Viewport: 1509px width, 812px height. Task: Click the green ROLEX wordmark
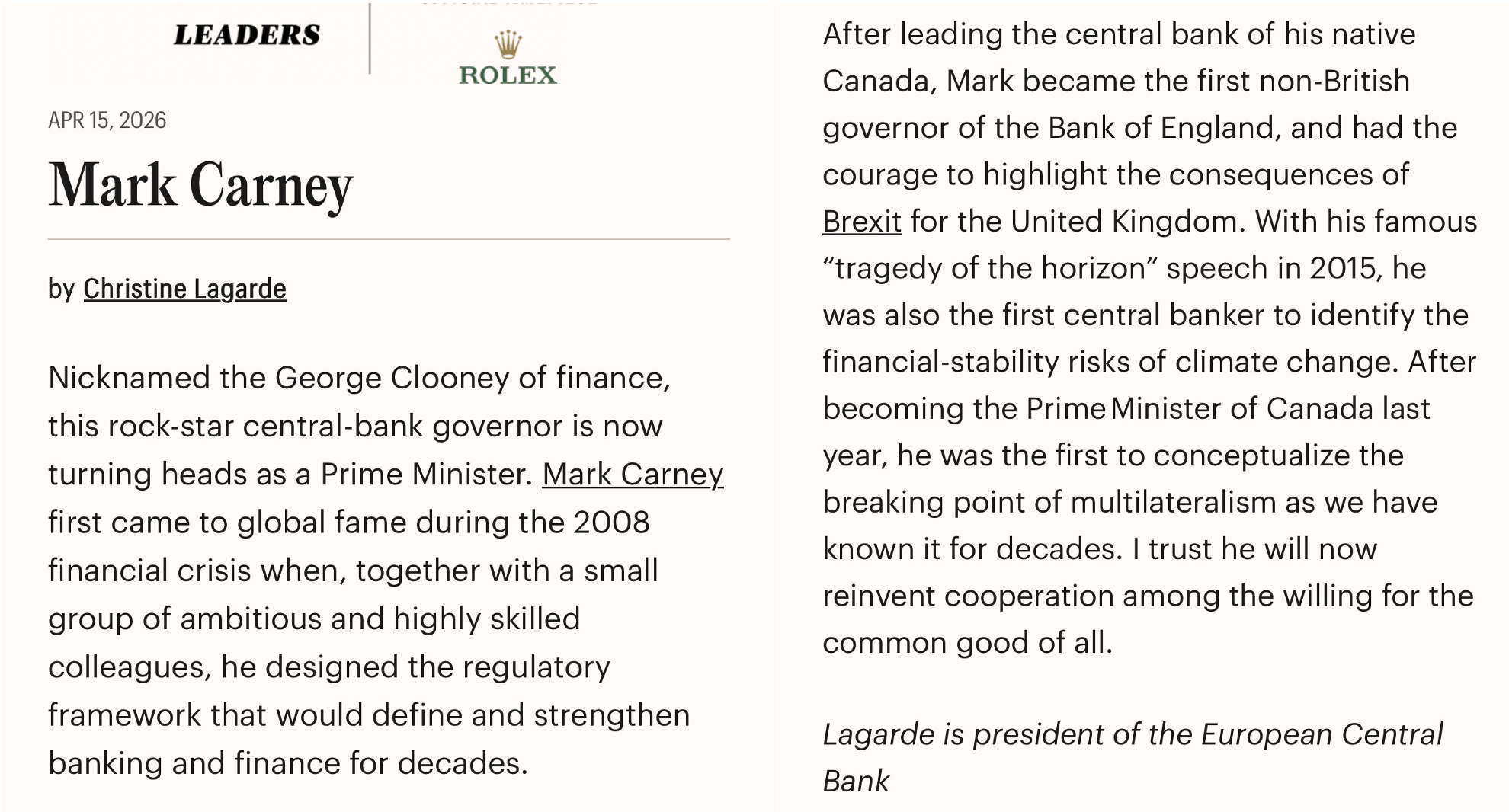click(508, 75)
